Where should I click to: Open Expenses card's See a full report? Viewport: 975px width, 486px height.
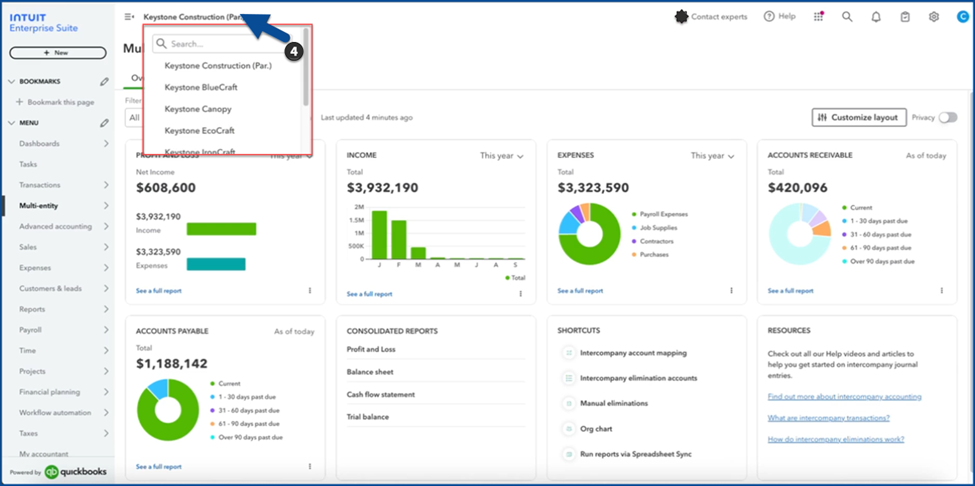[x=580, y=290]
